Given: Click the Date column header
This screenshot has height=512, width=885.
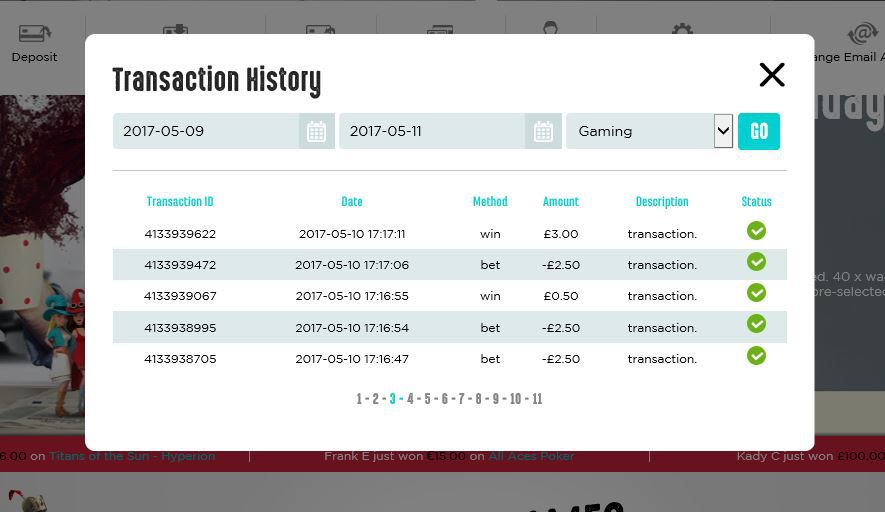Looking at the screenshot, I should pos(352,202).
